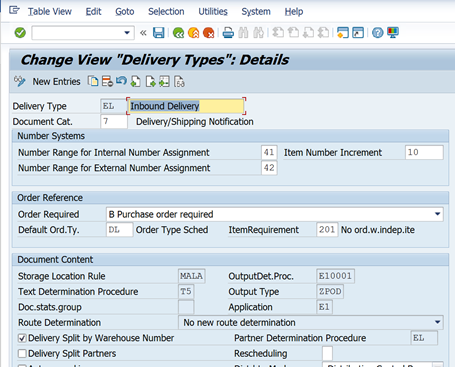Open the Help question mark icon
The height and width of the screenshot is (367, 455).
(378, 33)
